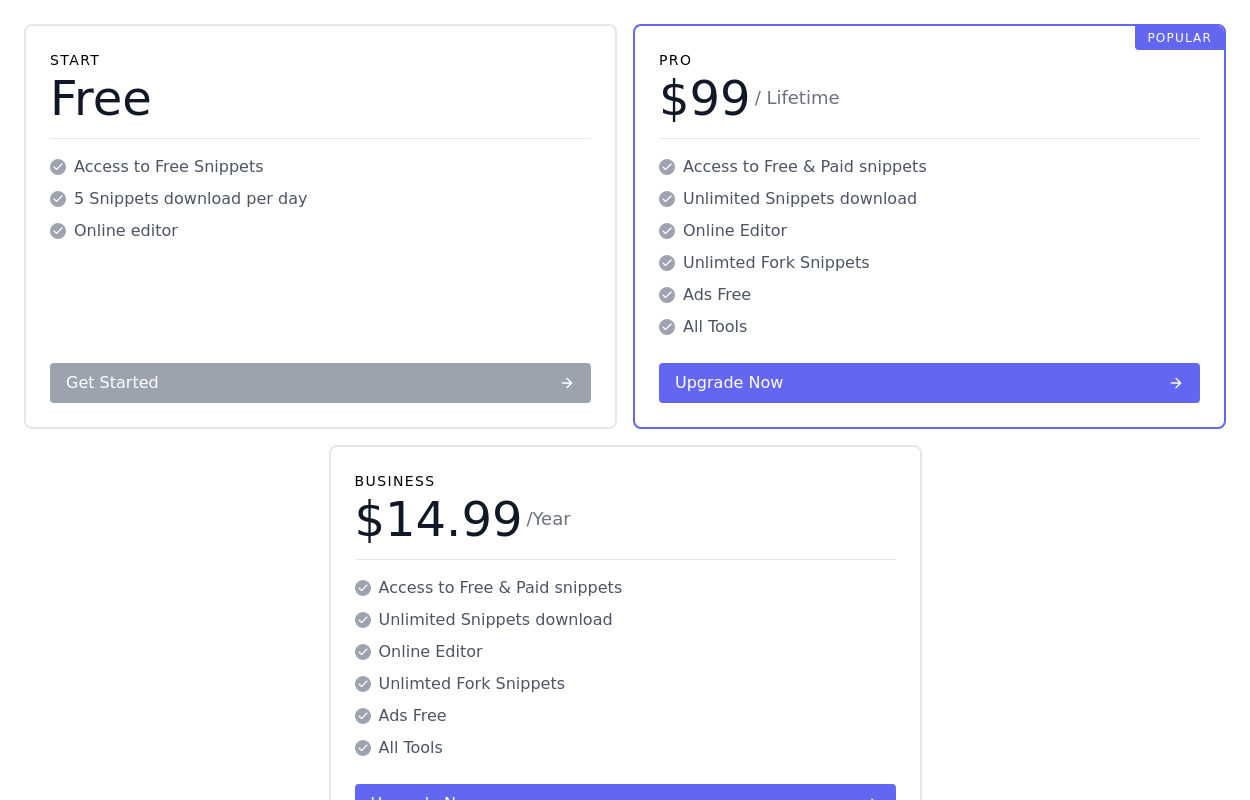Click the BUSINESS plan label
This screenshot has width=1250, height=800.
[395, 481]
